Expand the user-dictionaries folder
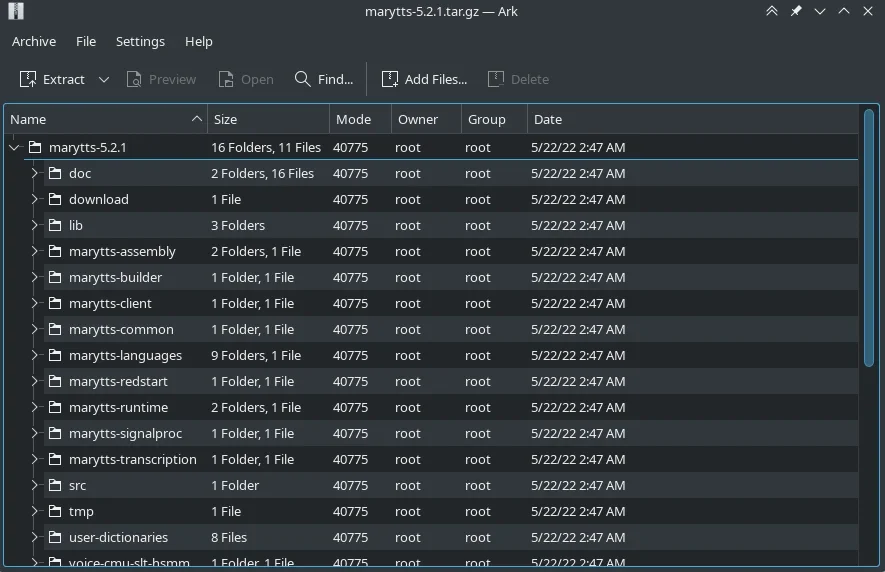Image resolution: width=885 pixels, height=572 pixels. (34, 537)
